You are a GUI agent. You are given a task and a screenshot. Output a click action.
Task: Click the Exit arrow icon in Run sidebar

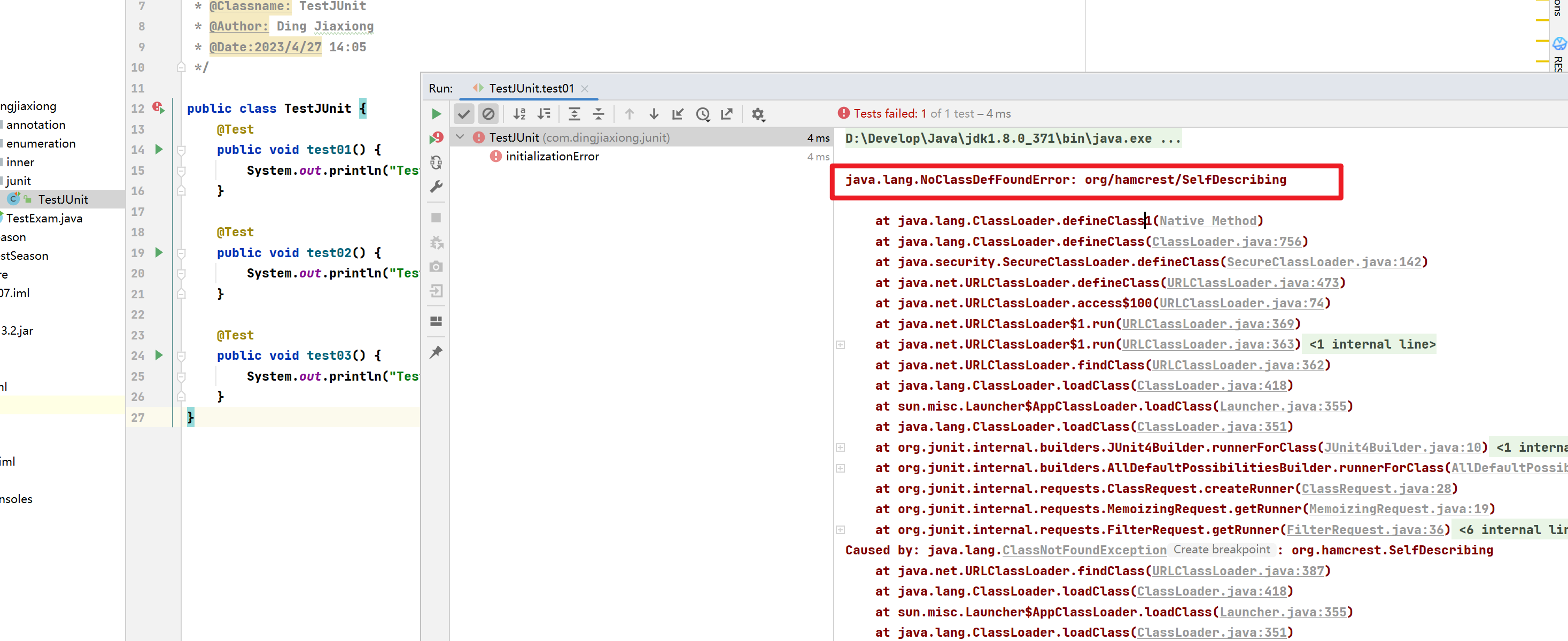point(436,291)
